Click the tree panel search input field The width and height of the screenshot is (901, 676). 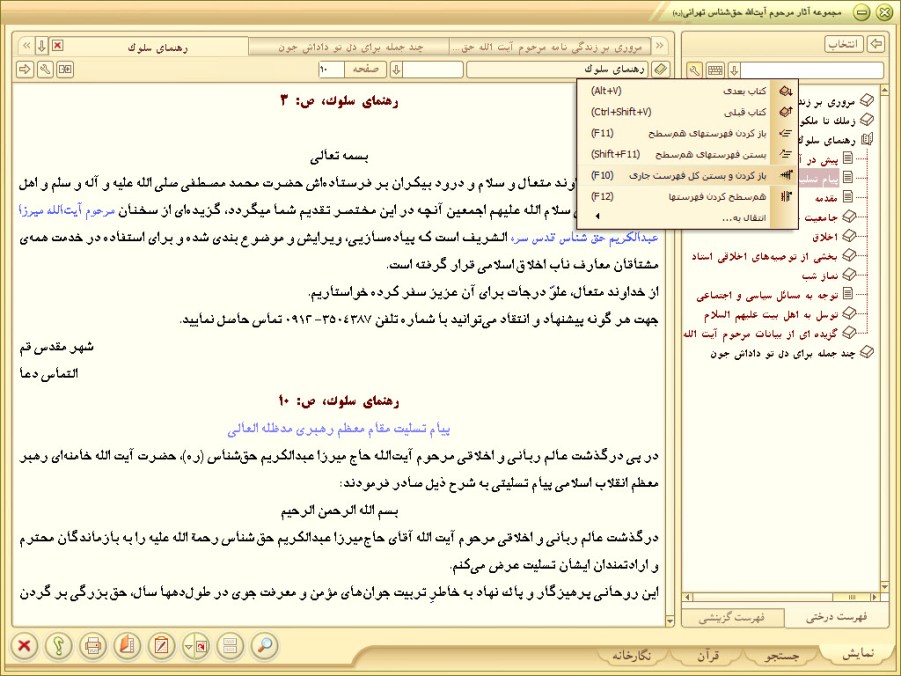click(811, 71)
